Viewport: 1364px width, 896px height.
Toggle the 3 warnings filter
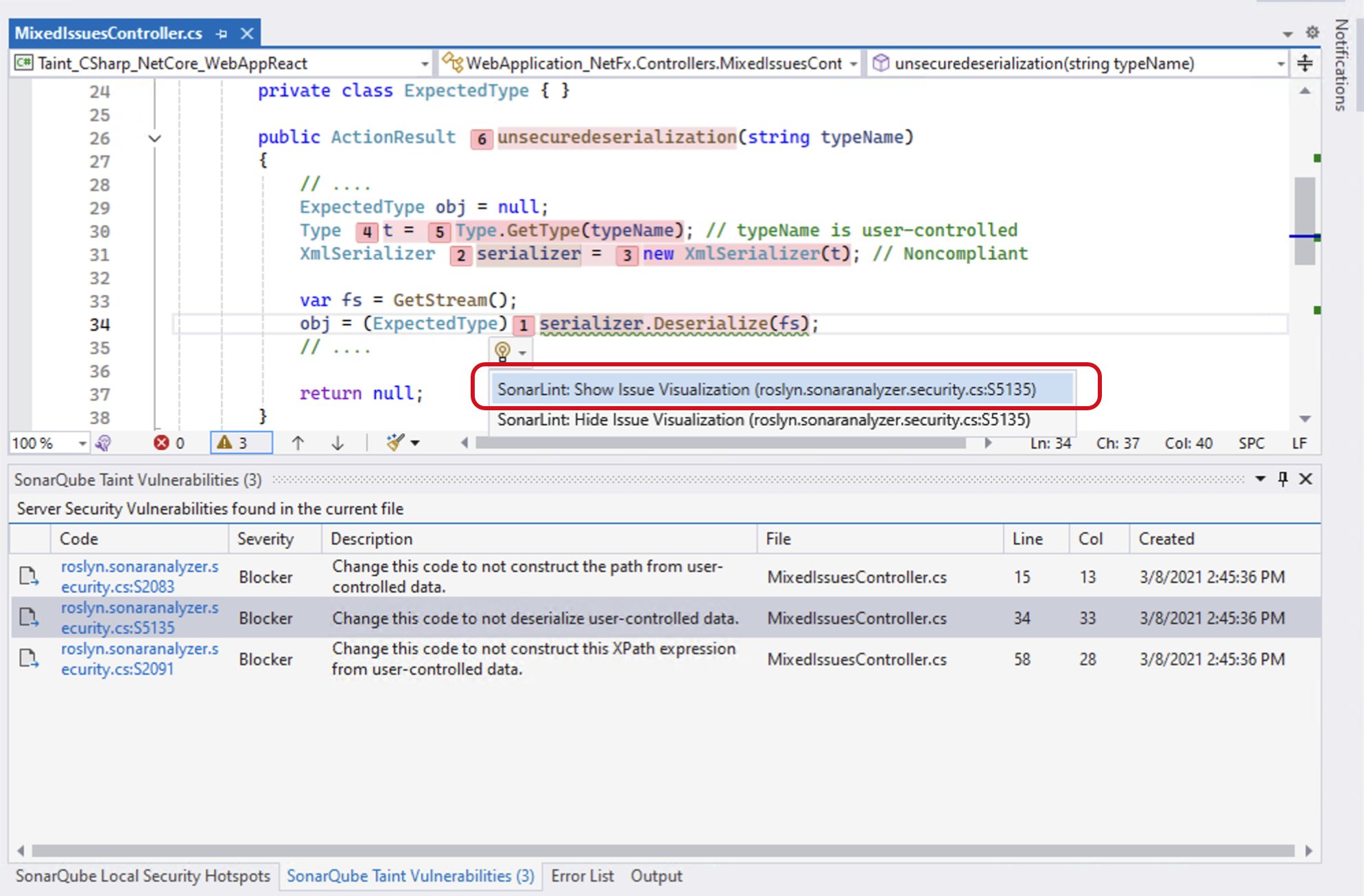point(241,443)
